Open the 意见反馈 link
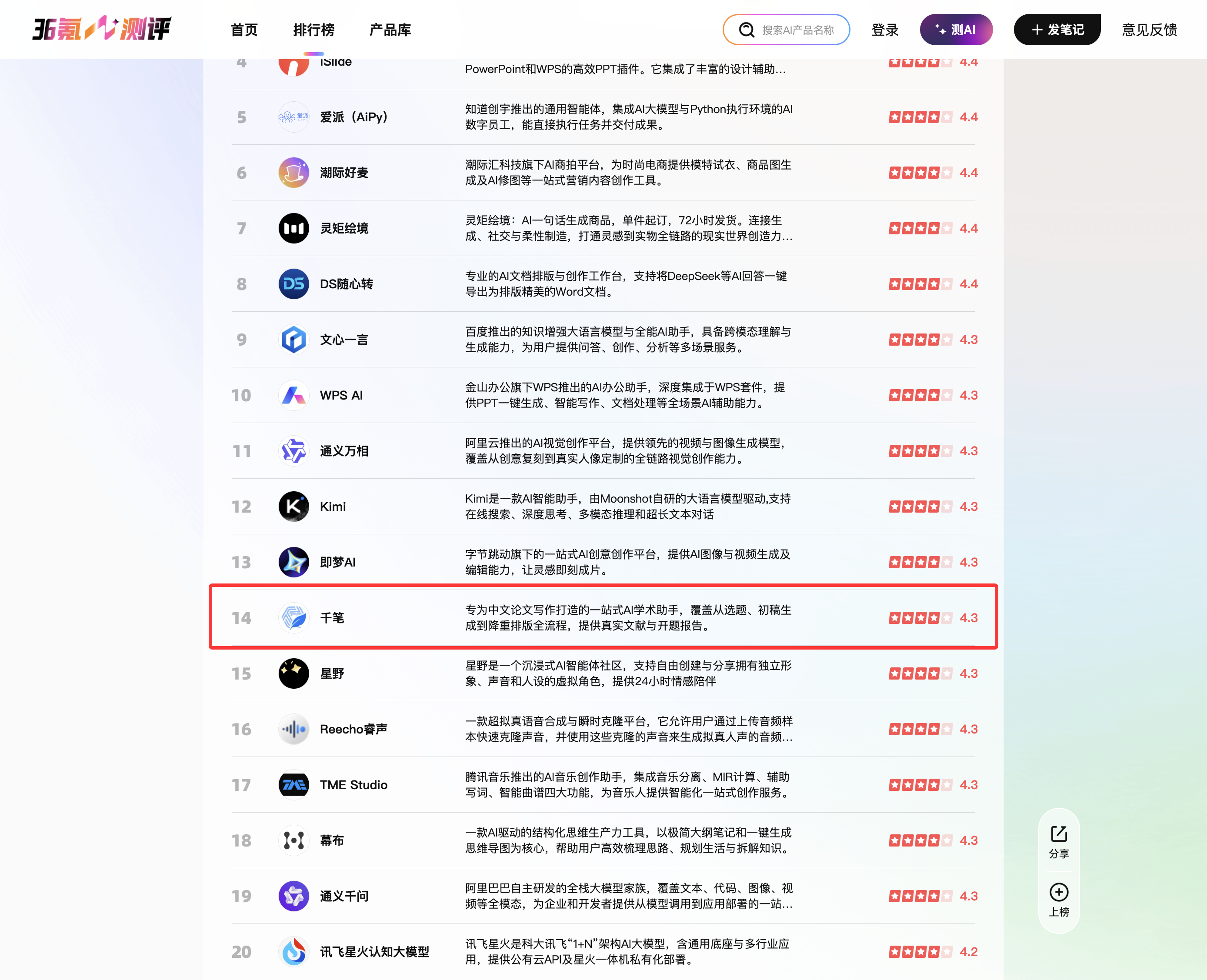This screenshot has height=980, width=1207. [1150, 30]
